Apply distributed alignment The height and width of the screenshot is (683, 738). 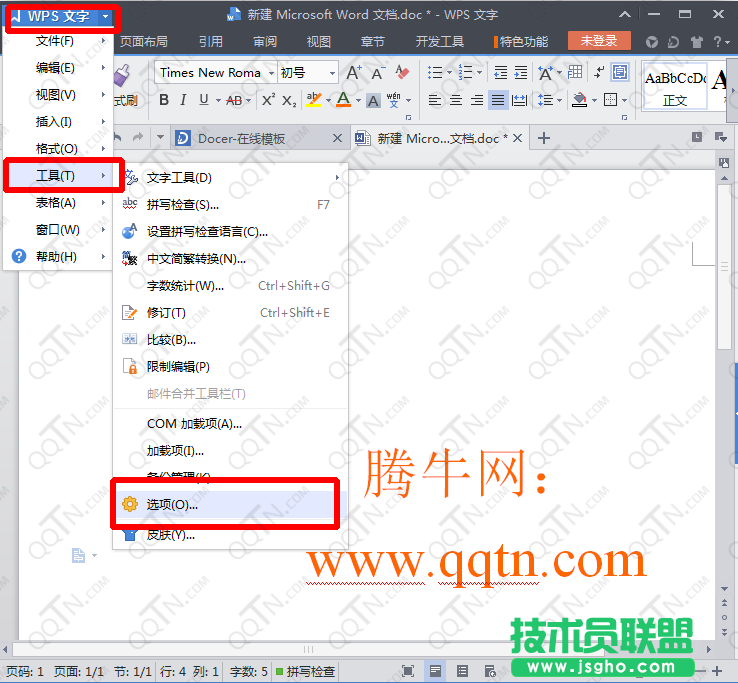click(519, 100)
